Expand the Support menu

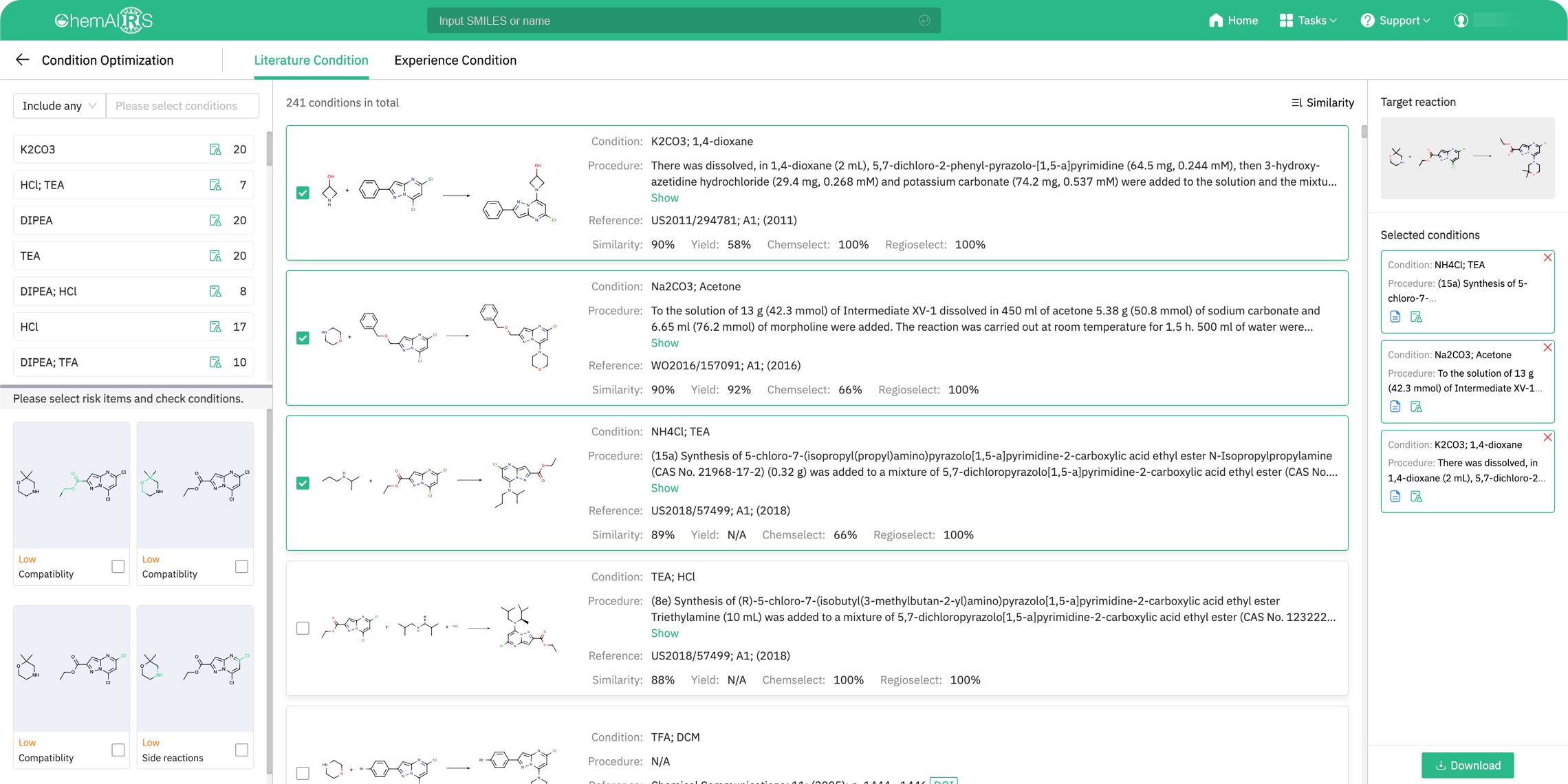(1395, 21)
